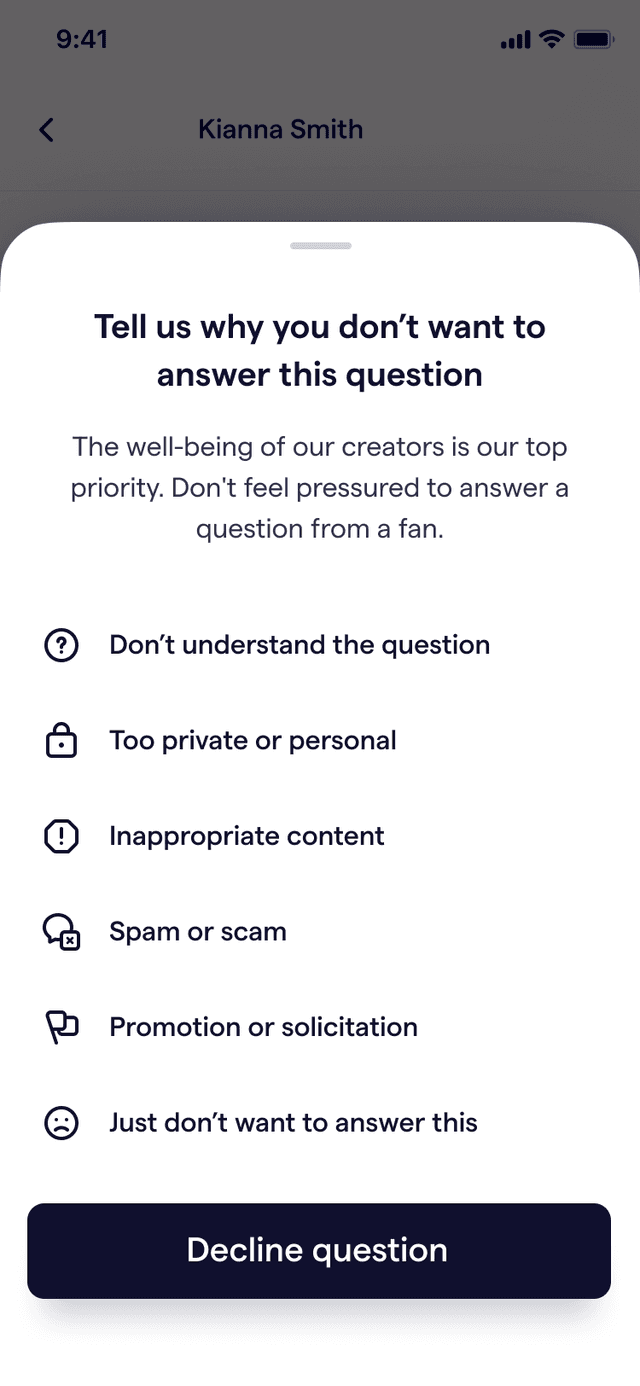The width and height of the screenshot is (640, 1386).
Task: Click the exclamation octagon icon
Action: (x=62, y=836)
